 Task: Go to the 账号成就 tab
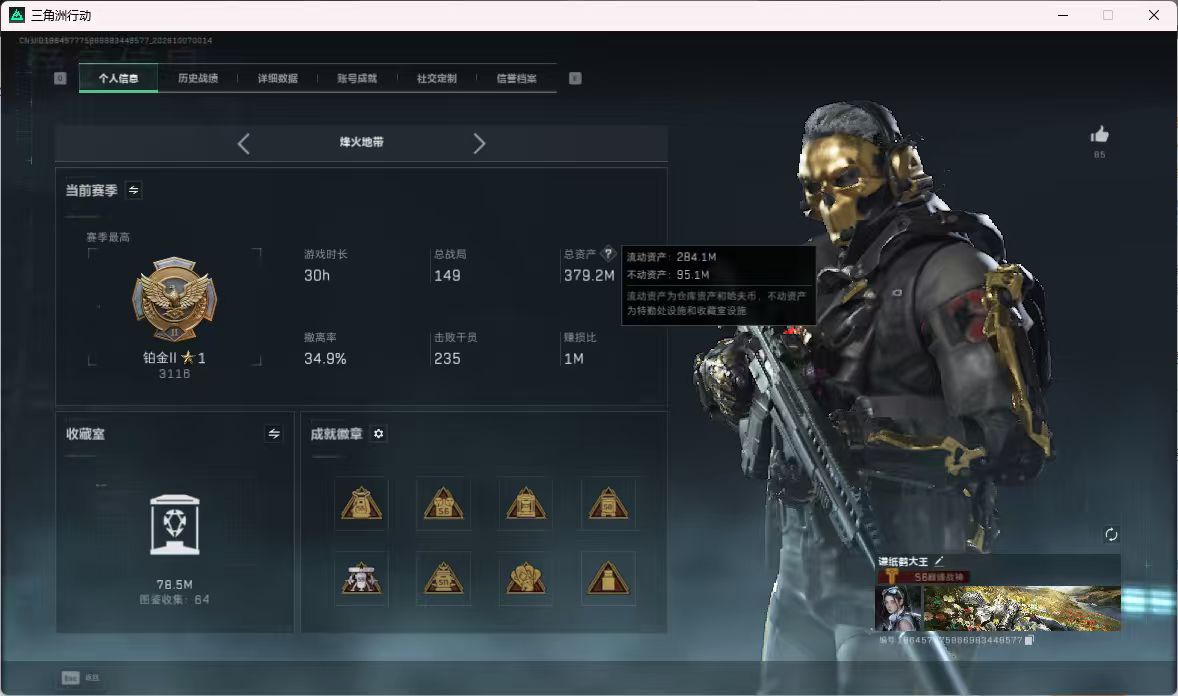click(357, 78)
